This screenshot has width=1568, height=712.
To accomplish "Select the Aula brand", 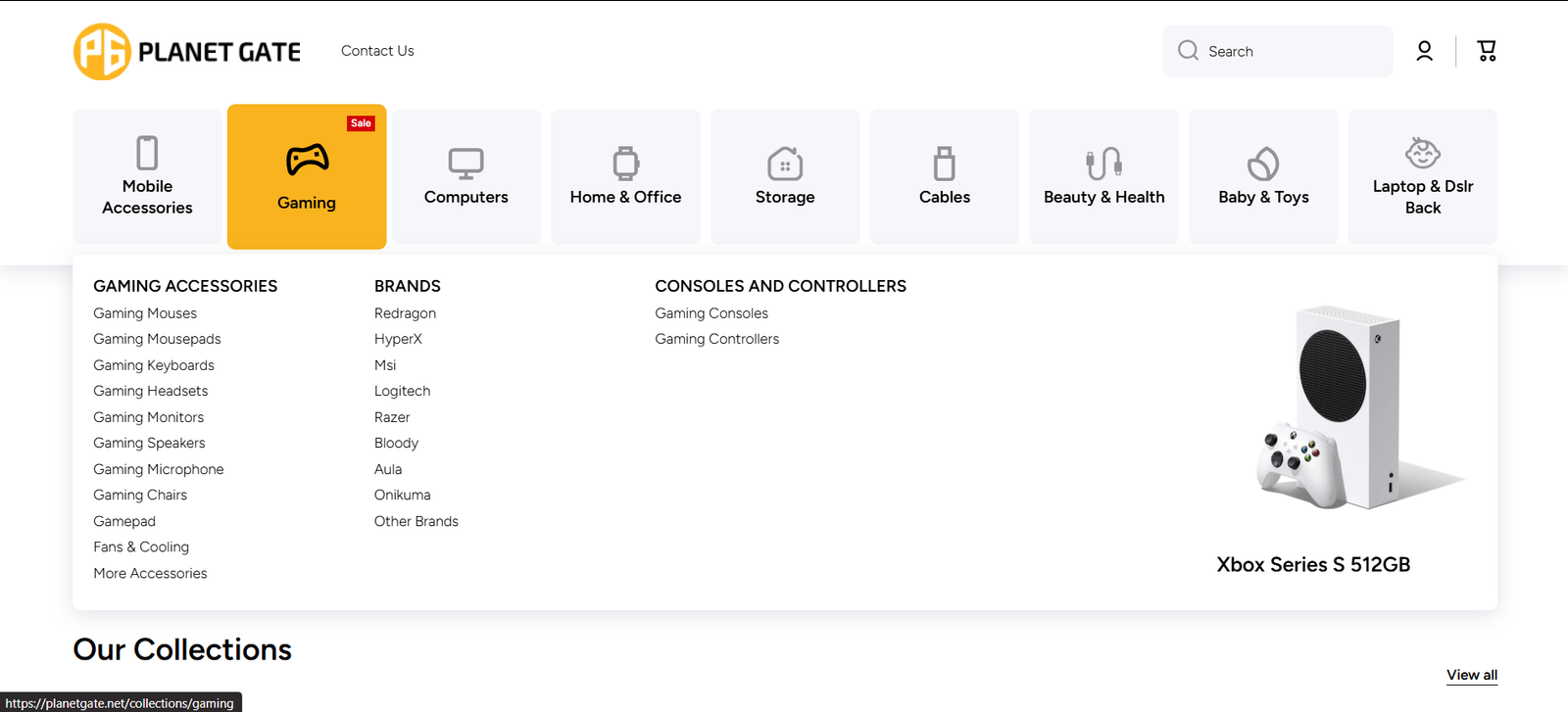I will point(388,469).
